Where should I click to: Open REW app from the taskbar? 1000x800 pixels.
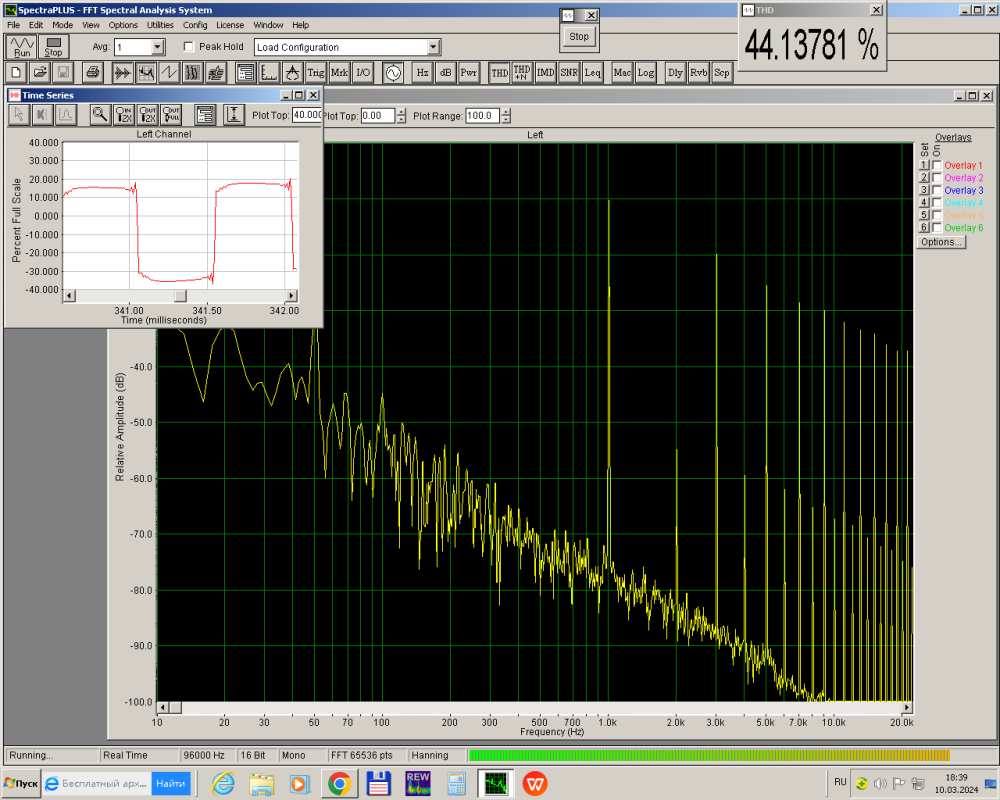click(x=417, y=783)
